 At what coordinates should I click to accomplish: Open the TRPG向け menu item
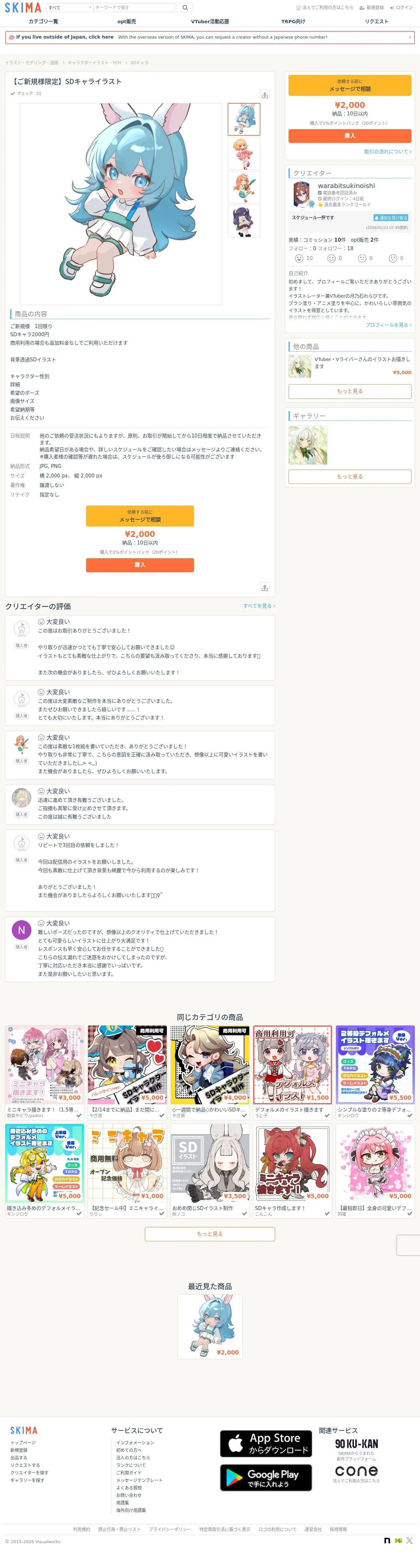coord(293,21)
